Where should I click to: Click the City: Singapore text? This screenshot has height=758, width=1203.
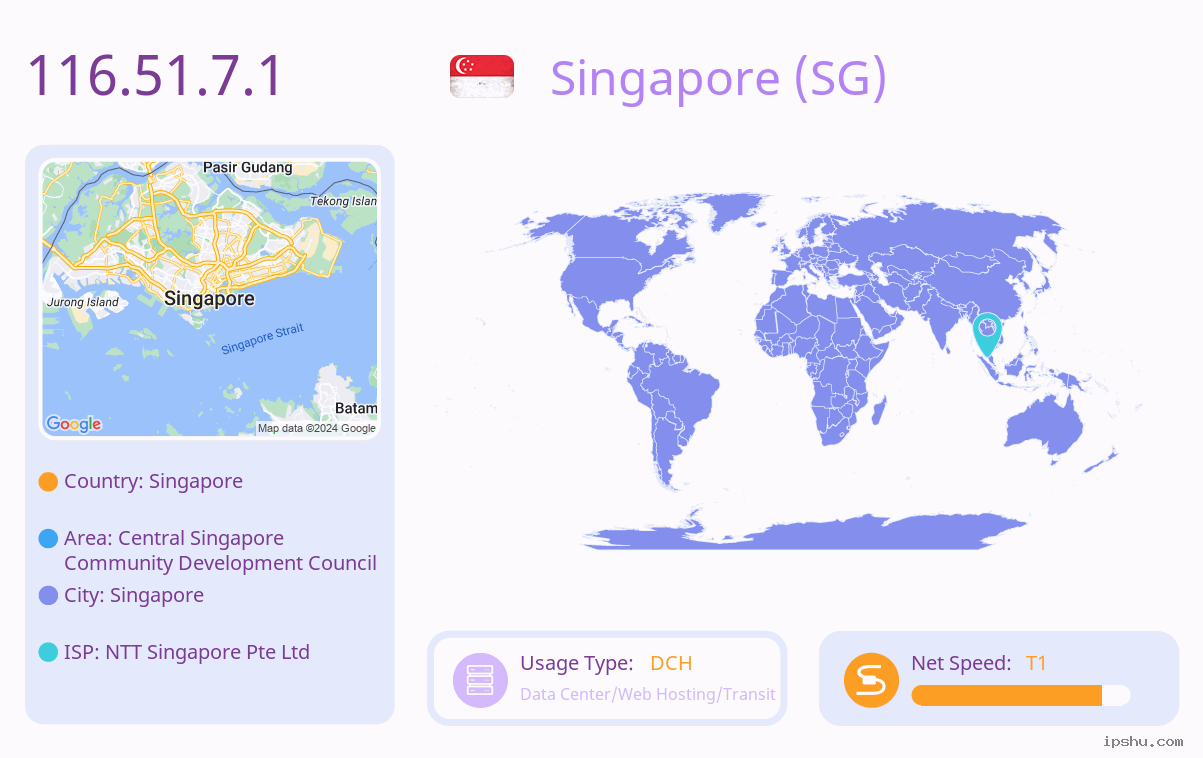point(134,595)
